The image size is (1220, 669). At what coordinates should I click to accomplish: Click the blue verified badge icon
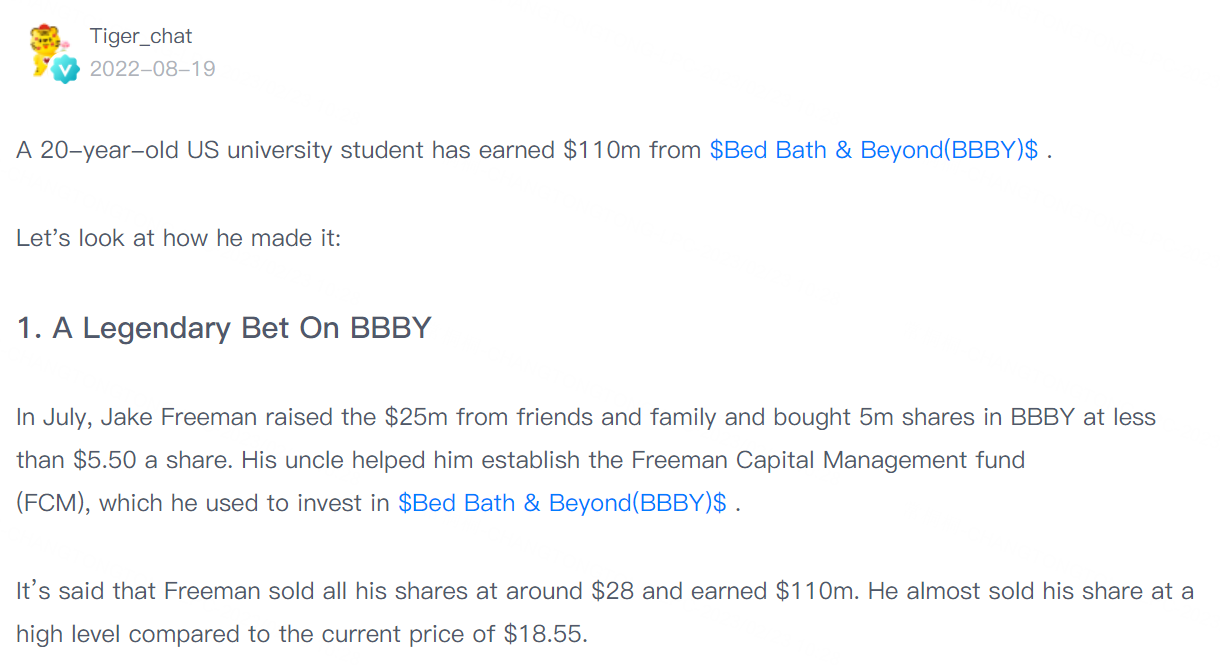click(x=65, y=69)
